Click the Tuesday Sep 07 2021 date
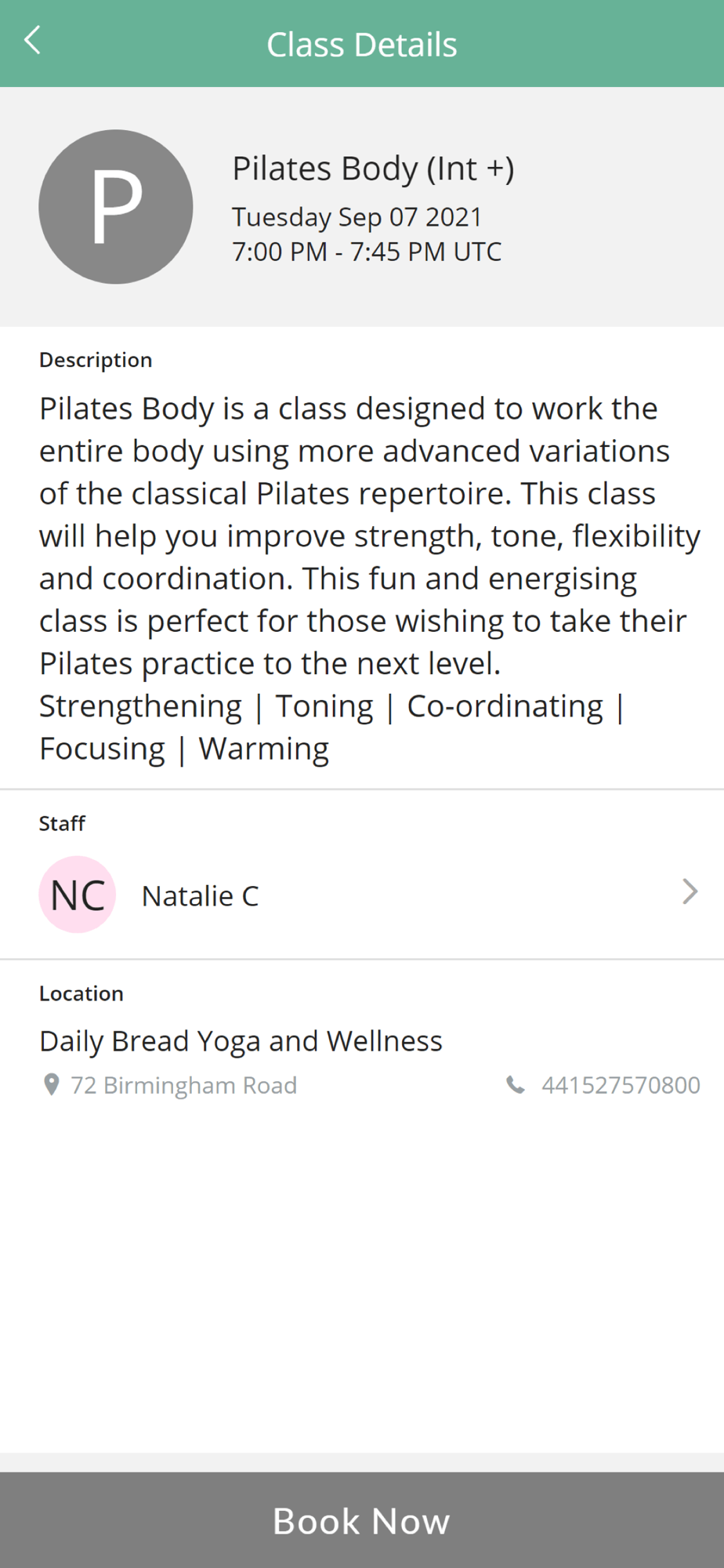The height and width of the screenshot is (1568, 724). (x=357, y=217)
